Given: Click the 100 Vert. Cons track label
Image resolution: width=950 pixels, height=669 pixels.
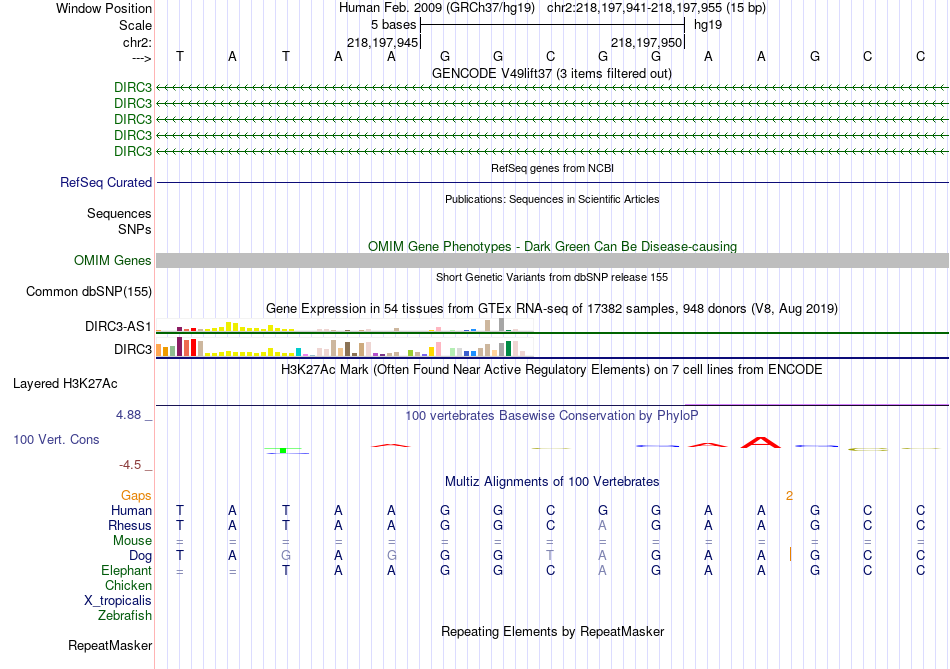Looking at the screenshot, I should [x=56, y=439].
